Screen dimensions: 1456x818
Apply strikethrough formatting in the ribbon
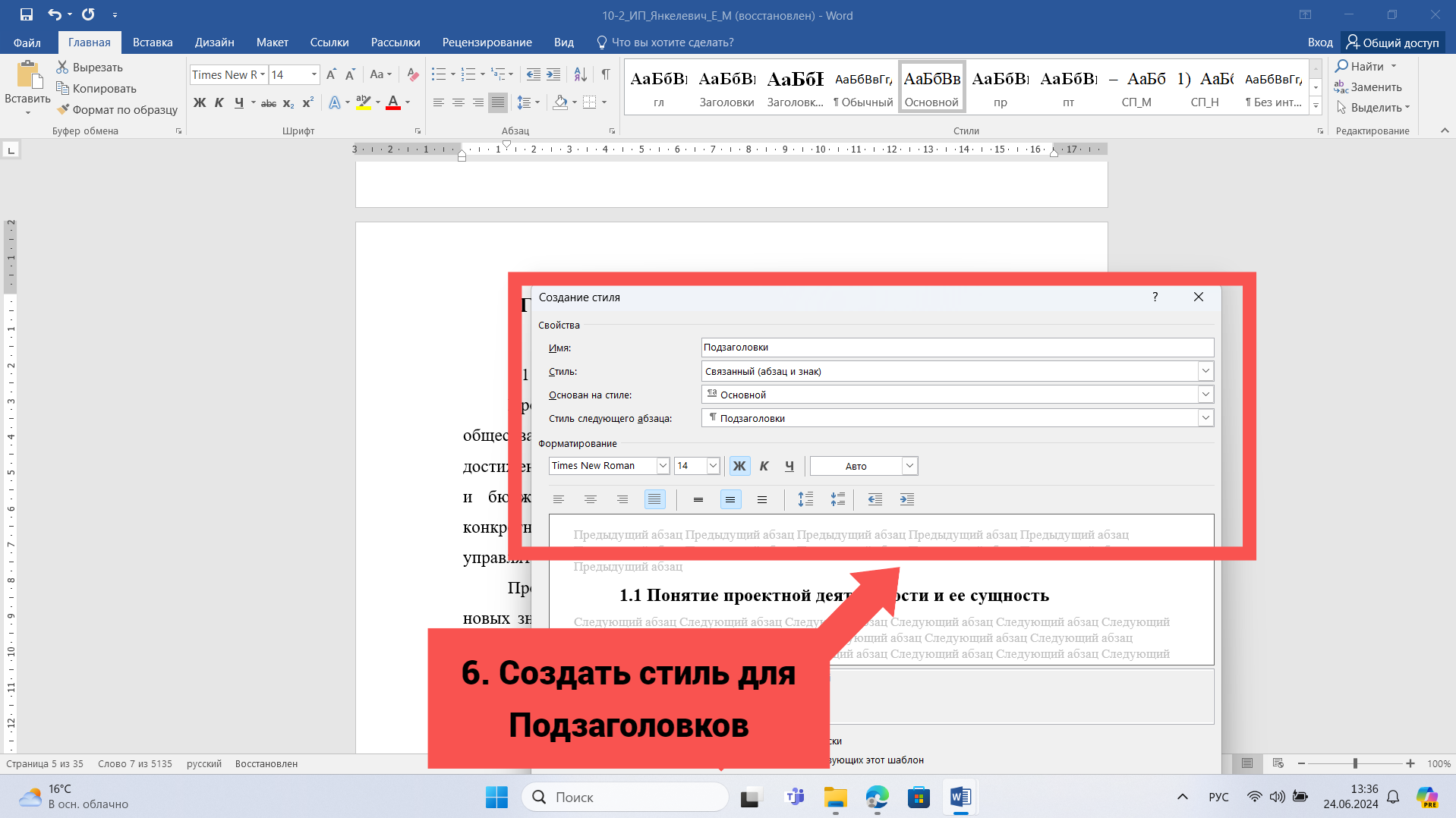tap(269, 102)
